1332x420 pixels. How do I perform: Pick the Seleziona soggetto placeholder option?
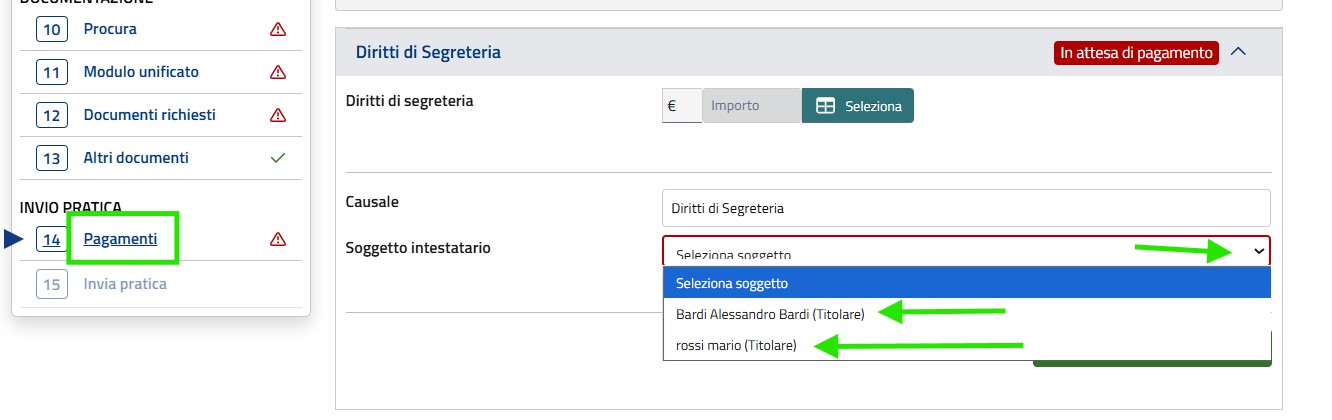[x=731, y=283]
